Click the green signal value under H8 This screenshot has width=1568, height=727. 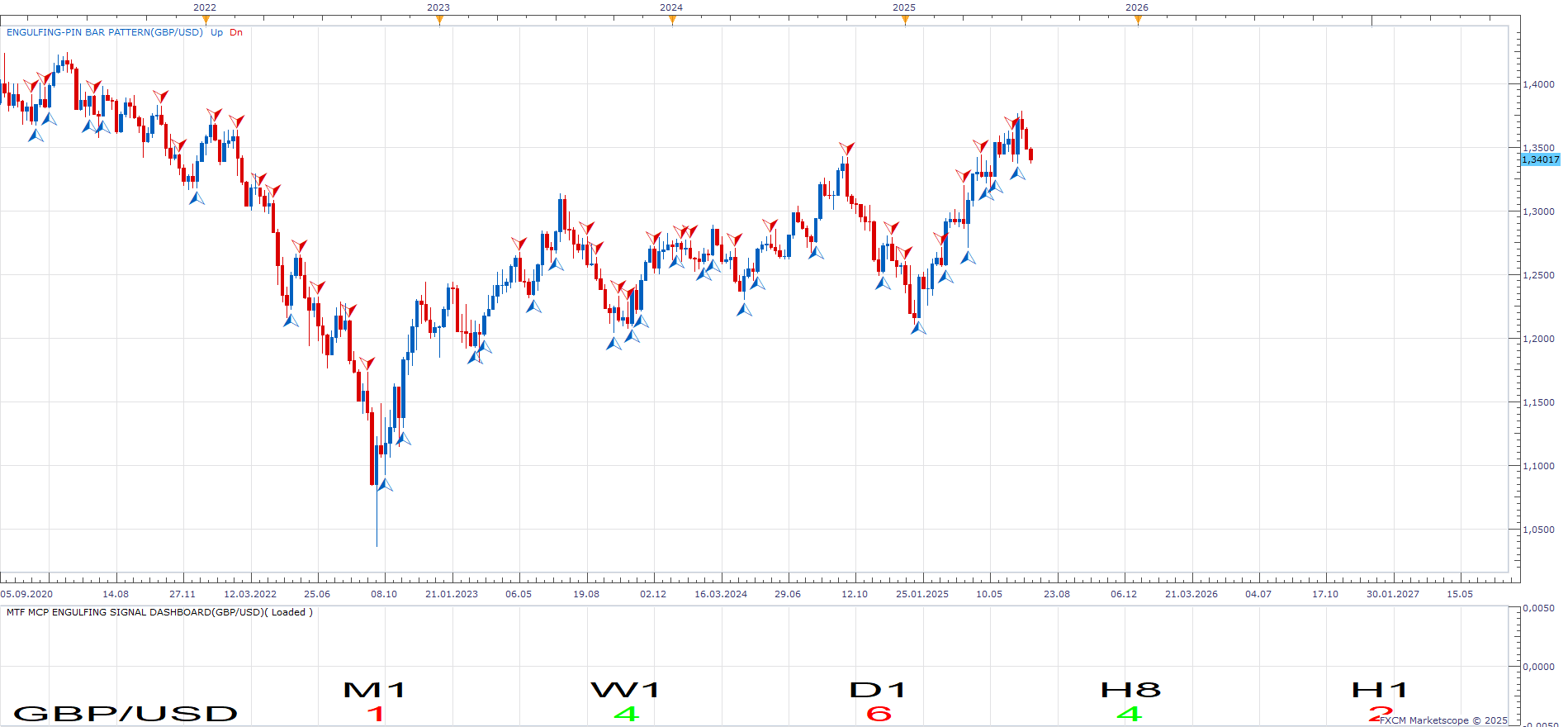click(x=1129, y=714)
